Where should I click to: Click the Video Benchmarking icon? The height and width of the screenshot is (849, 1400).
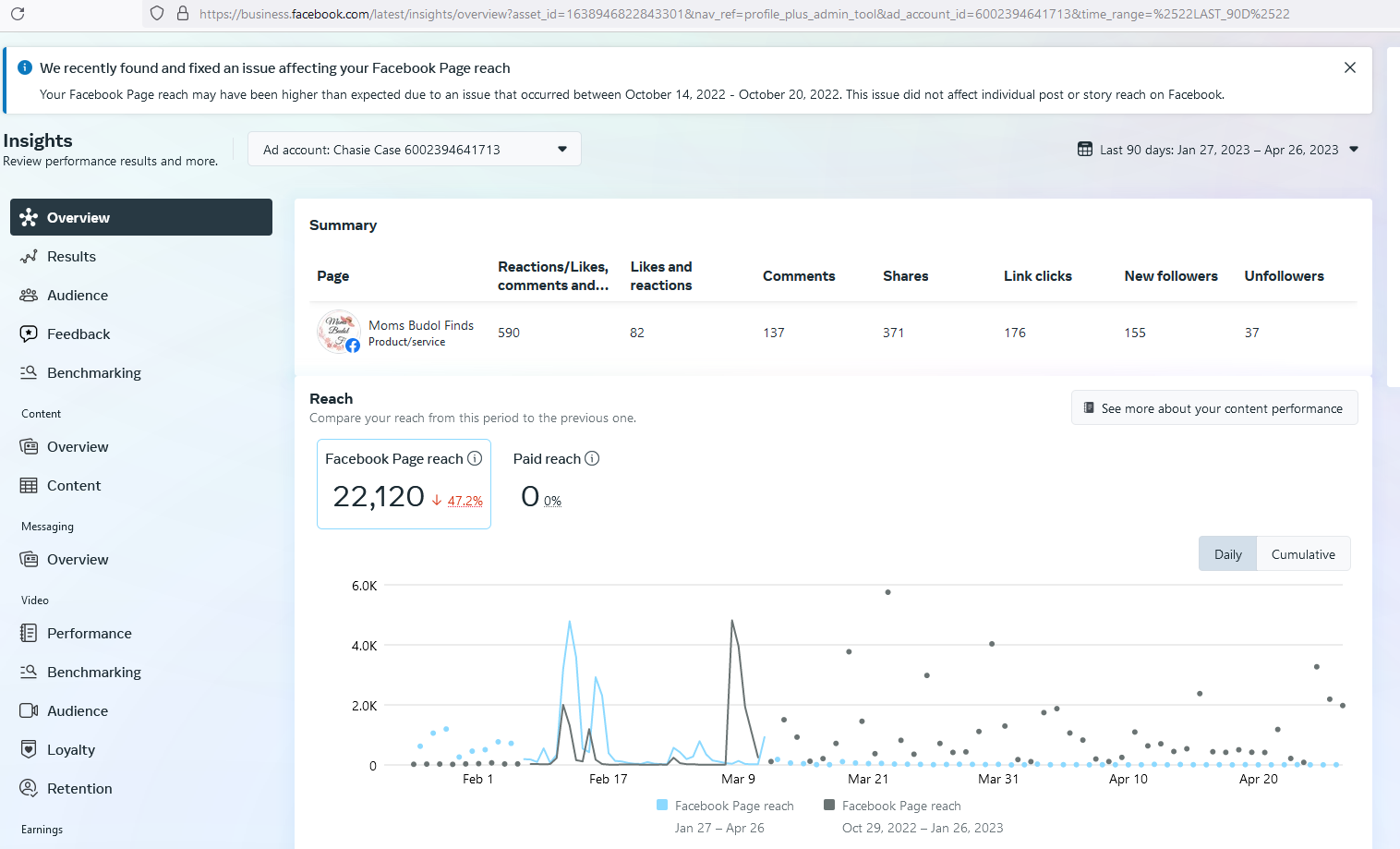pyautogui.click(x=29, y=672)
